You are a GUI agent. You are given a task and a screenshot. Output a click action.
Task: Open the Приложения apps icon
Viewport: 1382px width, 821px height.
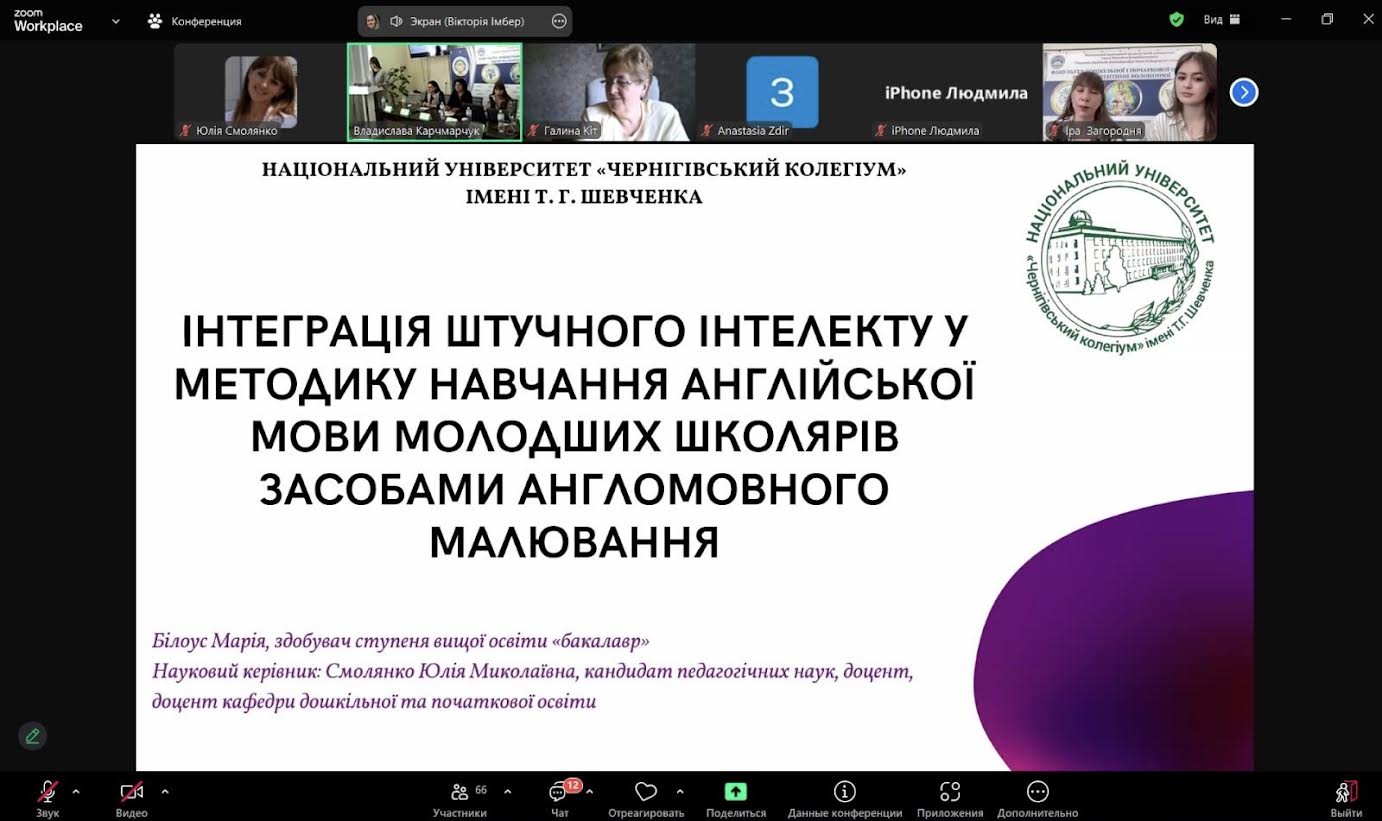pos(950,797)
